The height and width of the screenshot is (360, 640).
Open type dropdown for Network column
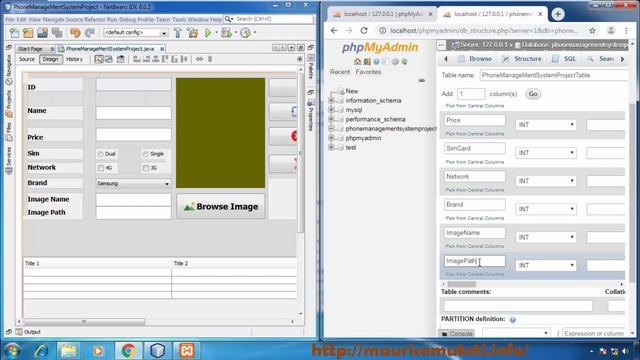point(546,181)
